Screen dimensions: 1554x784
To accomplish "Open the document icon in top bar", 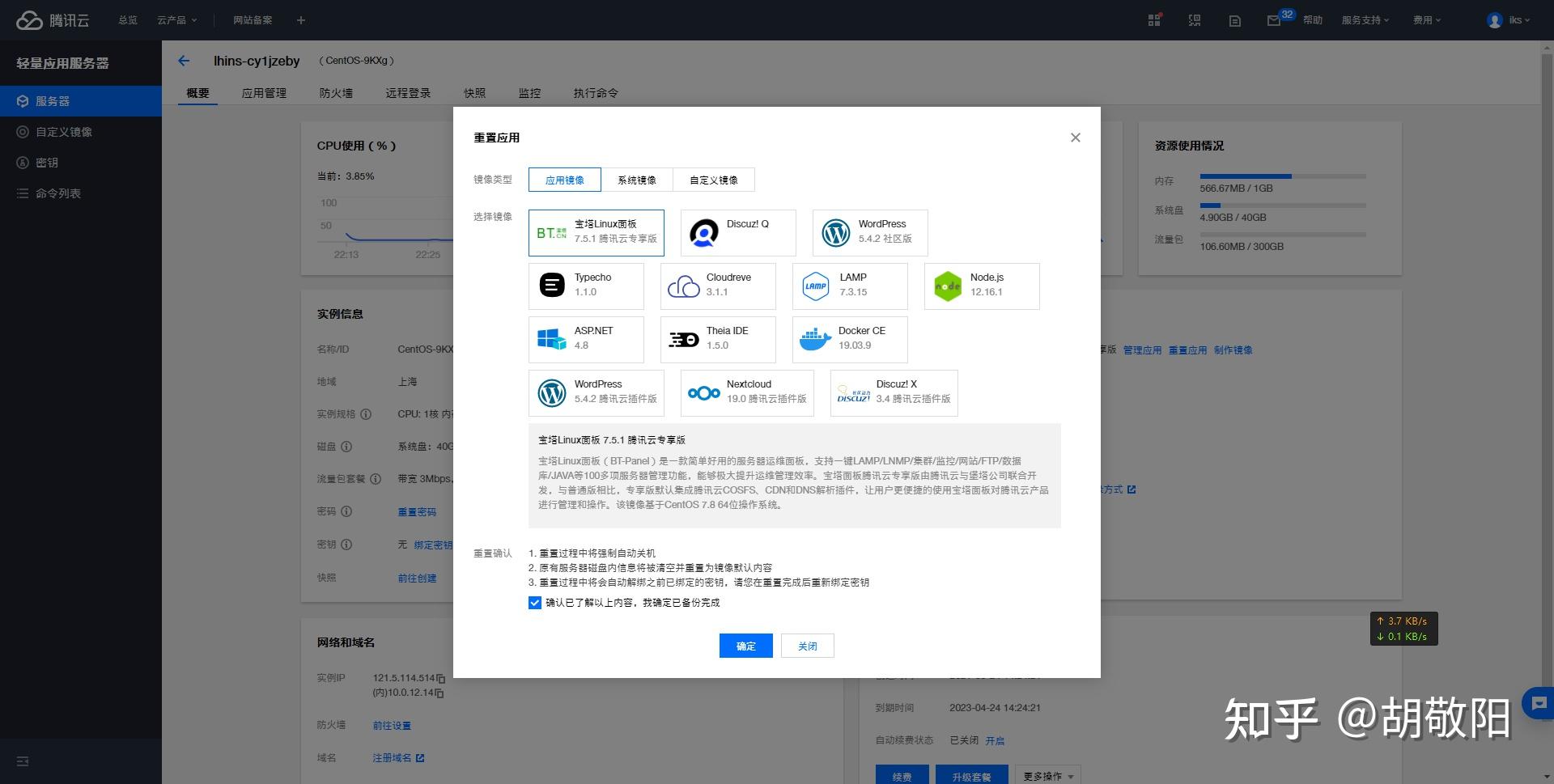I will tap(1234, 20).
